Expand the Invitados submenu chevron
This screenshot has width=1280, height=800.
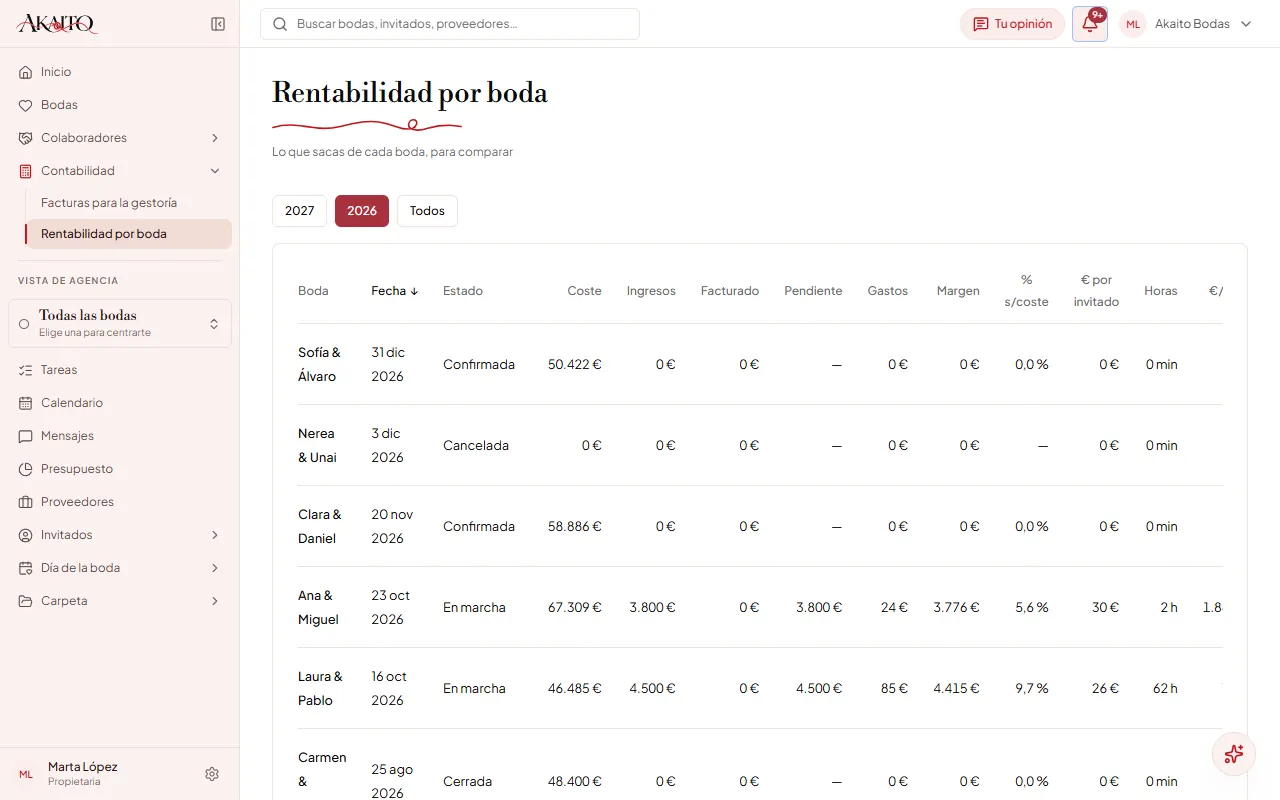[x=215, y=535]
